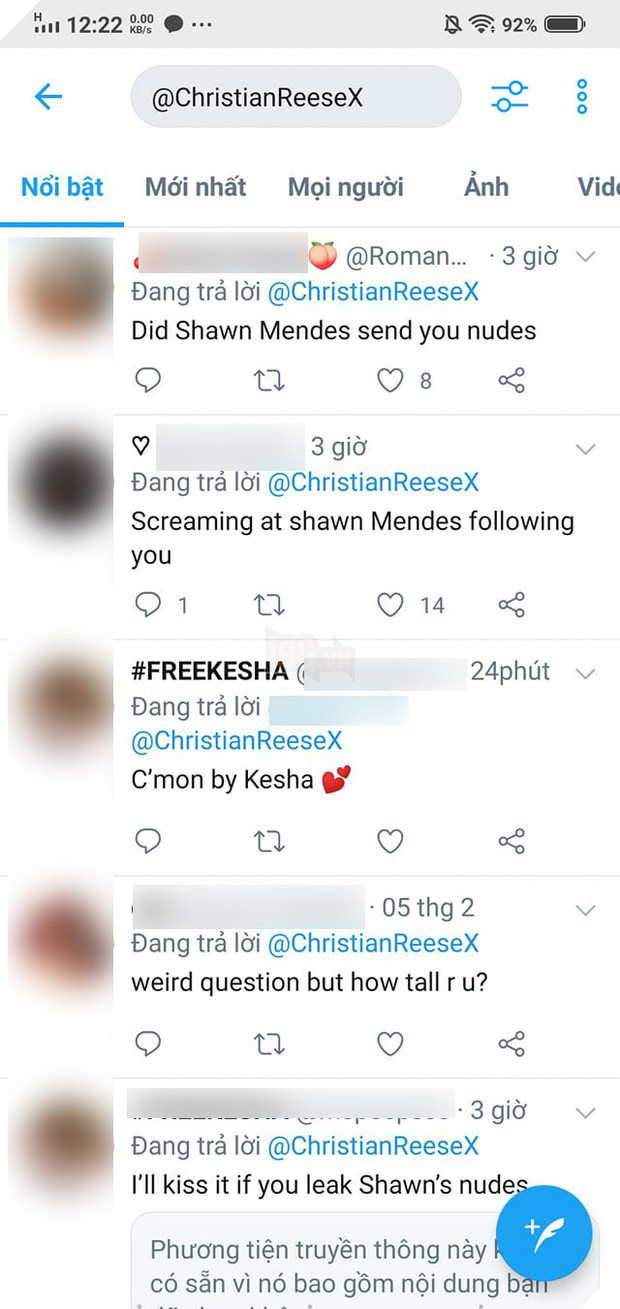Like the 'Screaming at shawn Mendes' tweet
Screen dimensions: 620x1309
click(x=389, y=604)
